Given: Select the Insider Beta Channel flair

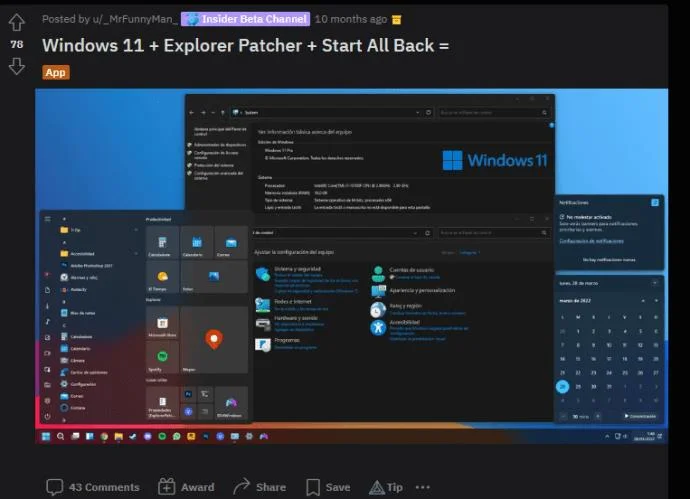Looking at the screenshot, I should pyautogui.click(x=246, y=19).
